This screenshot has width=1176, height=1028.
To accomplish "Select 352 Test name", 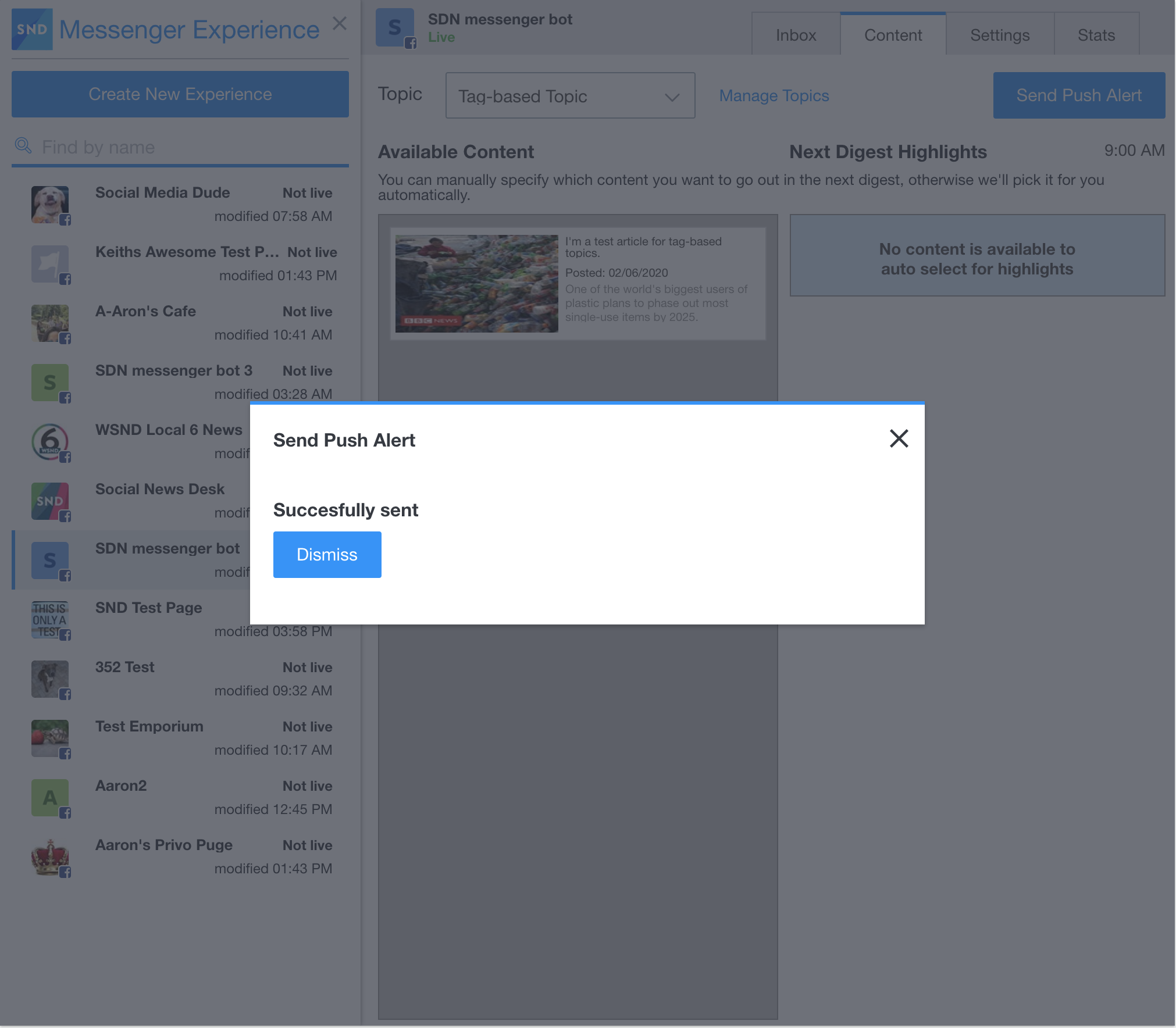I will (x=125, y=667).
